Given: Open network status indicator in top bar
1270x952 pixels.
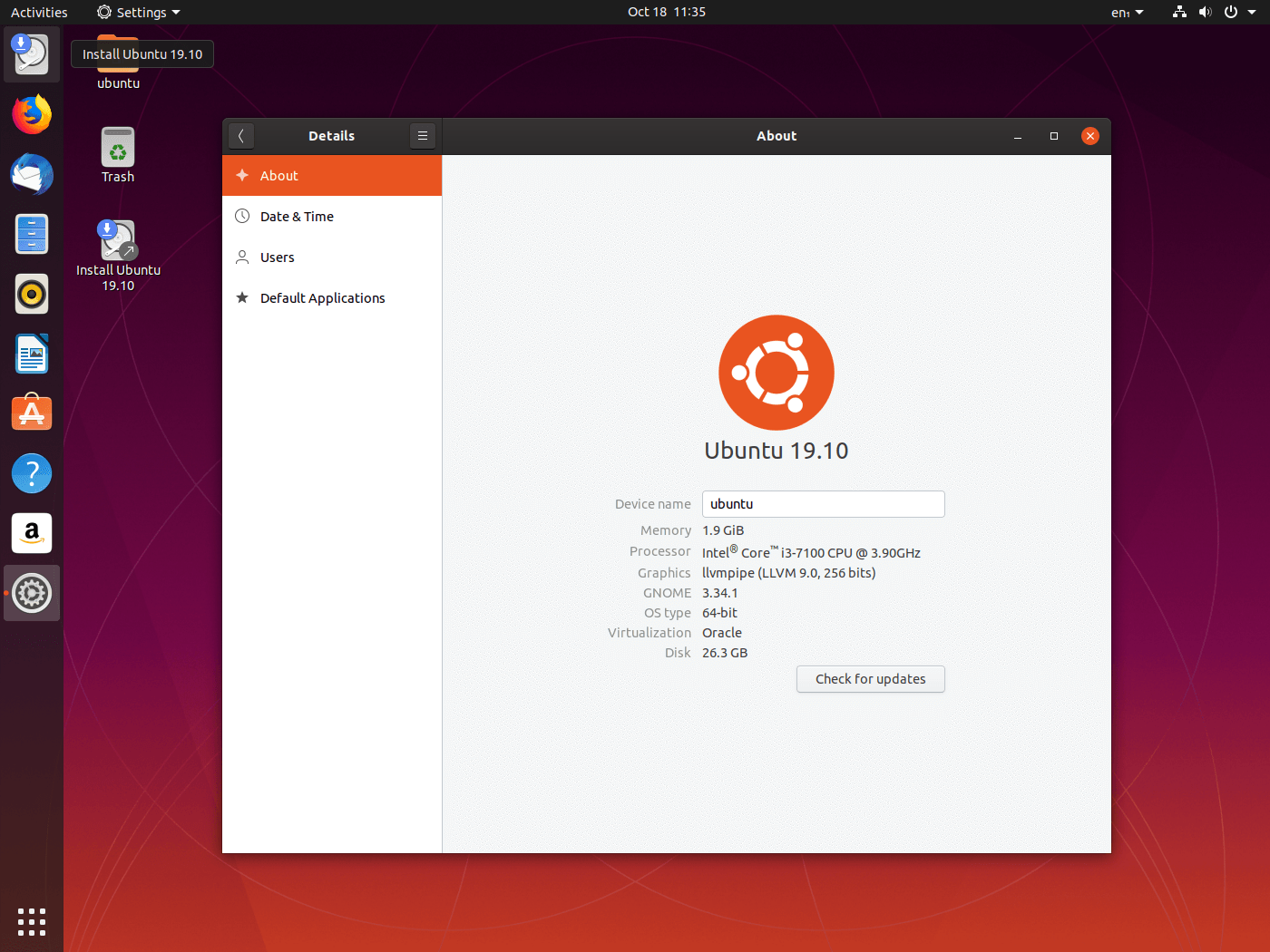Looking at the screenshot, I should pyautogui.click(x=1179, y=12).
